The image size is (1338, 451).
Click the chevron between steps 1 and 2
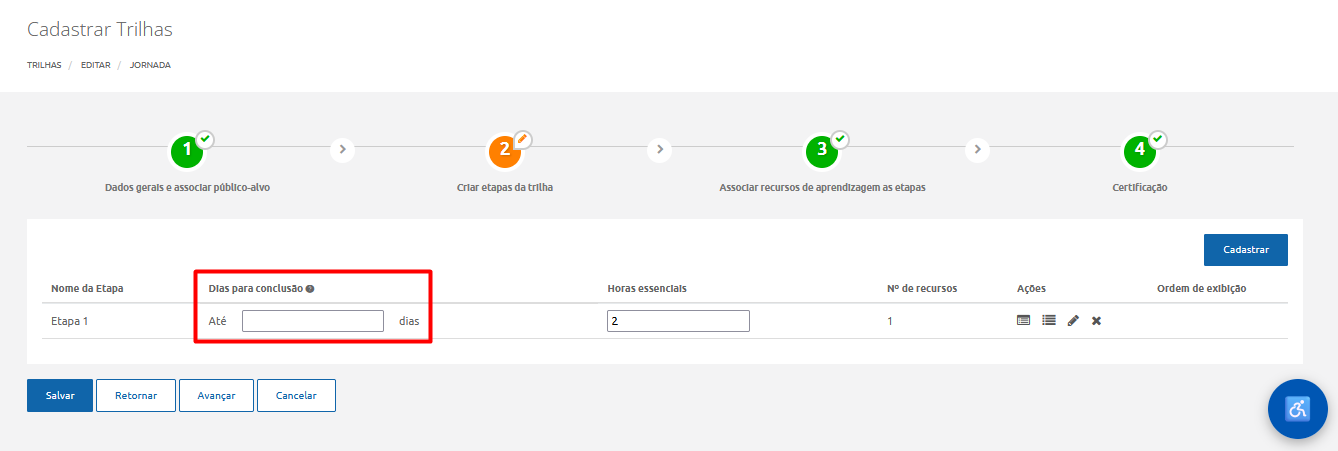pos(343,149)
